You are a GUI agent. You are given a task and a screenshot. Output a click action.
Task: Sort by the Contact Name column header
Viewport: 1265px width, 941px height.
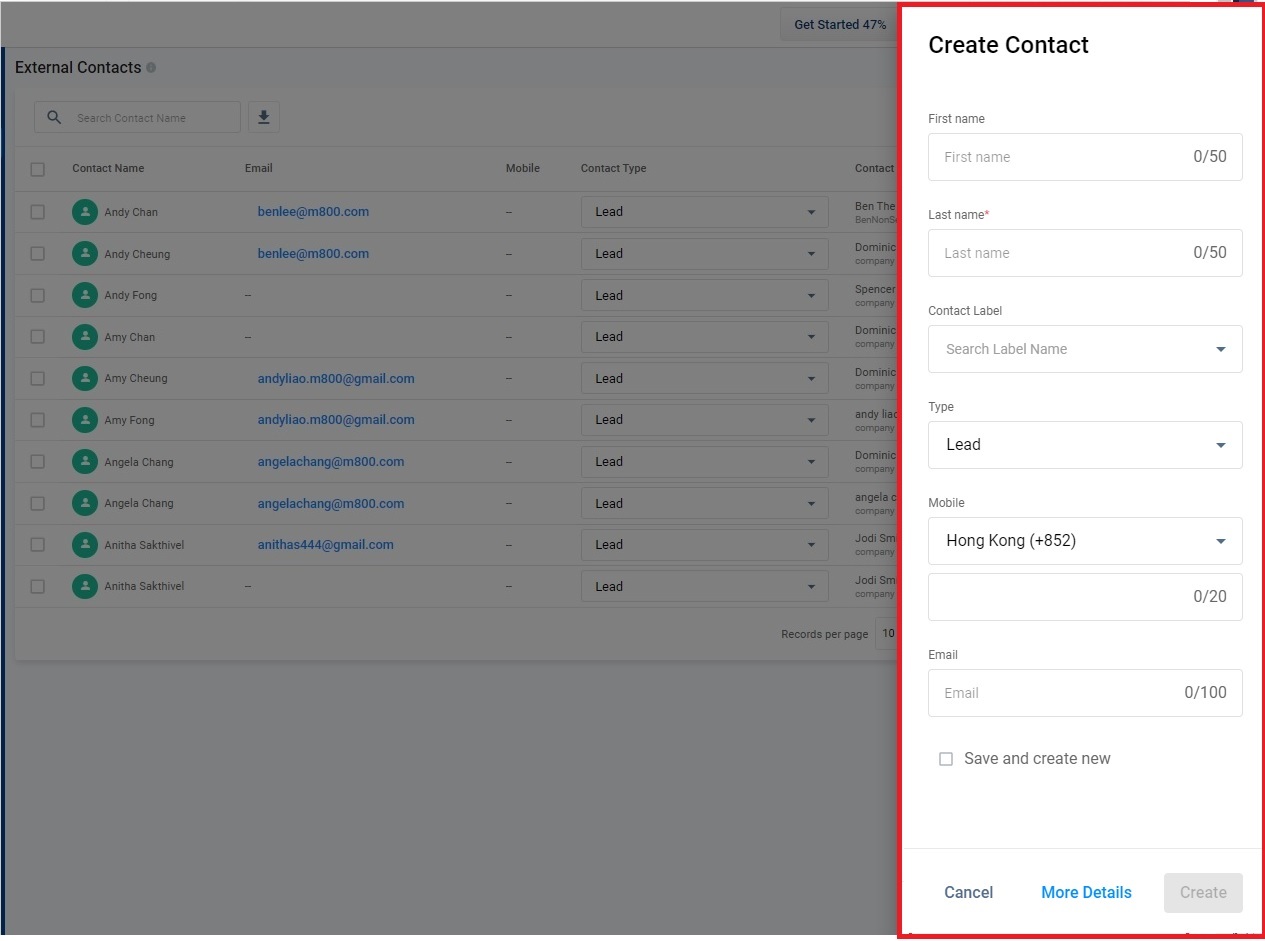point(108,168)
